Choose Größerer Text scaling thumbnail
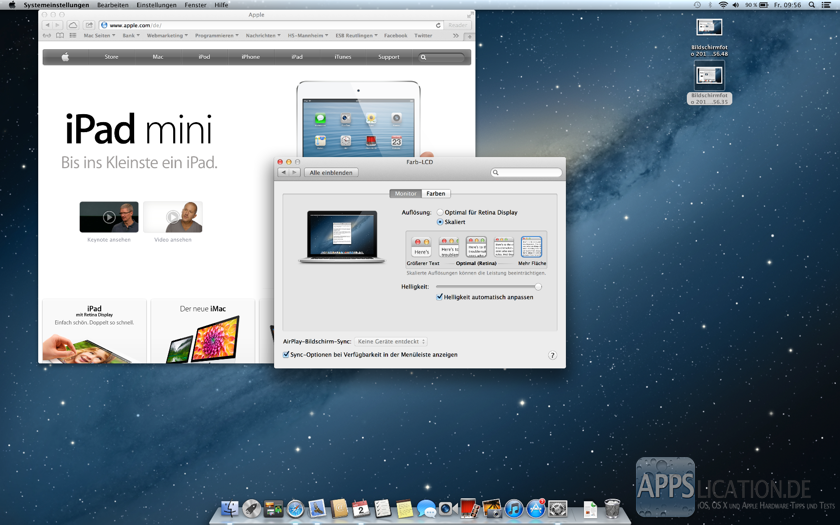 click(422, 248)
